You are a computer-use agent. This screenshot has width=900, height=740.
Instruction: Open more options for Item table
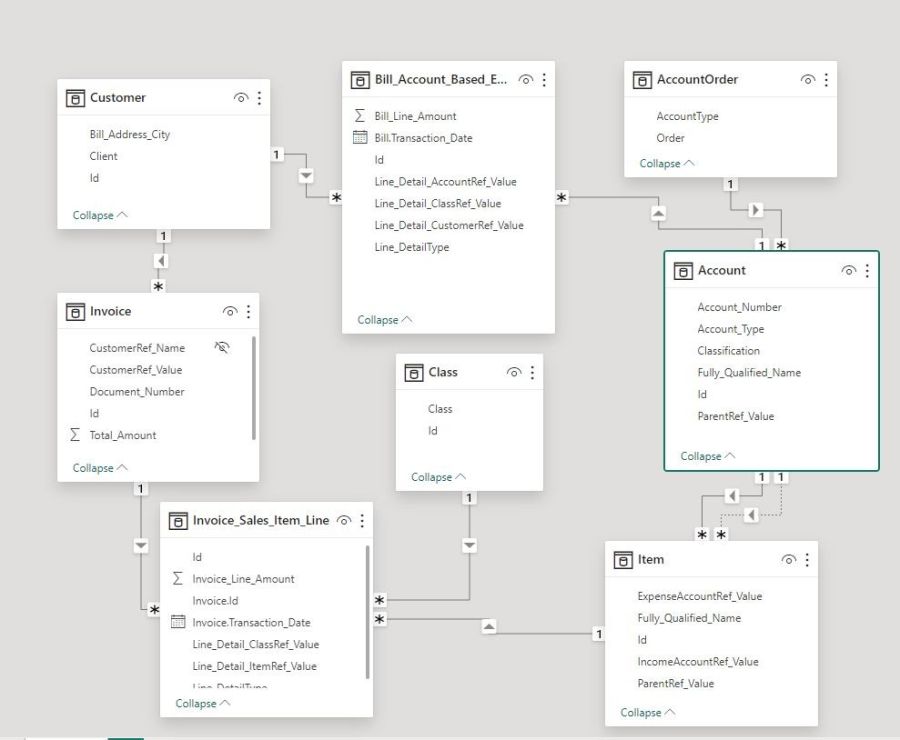point(807,560)
